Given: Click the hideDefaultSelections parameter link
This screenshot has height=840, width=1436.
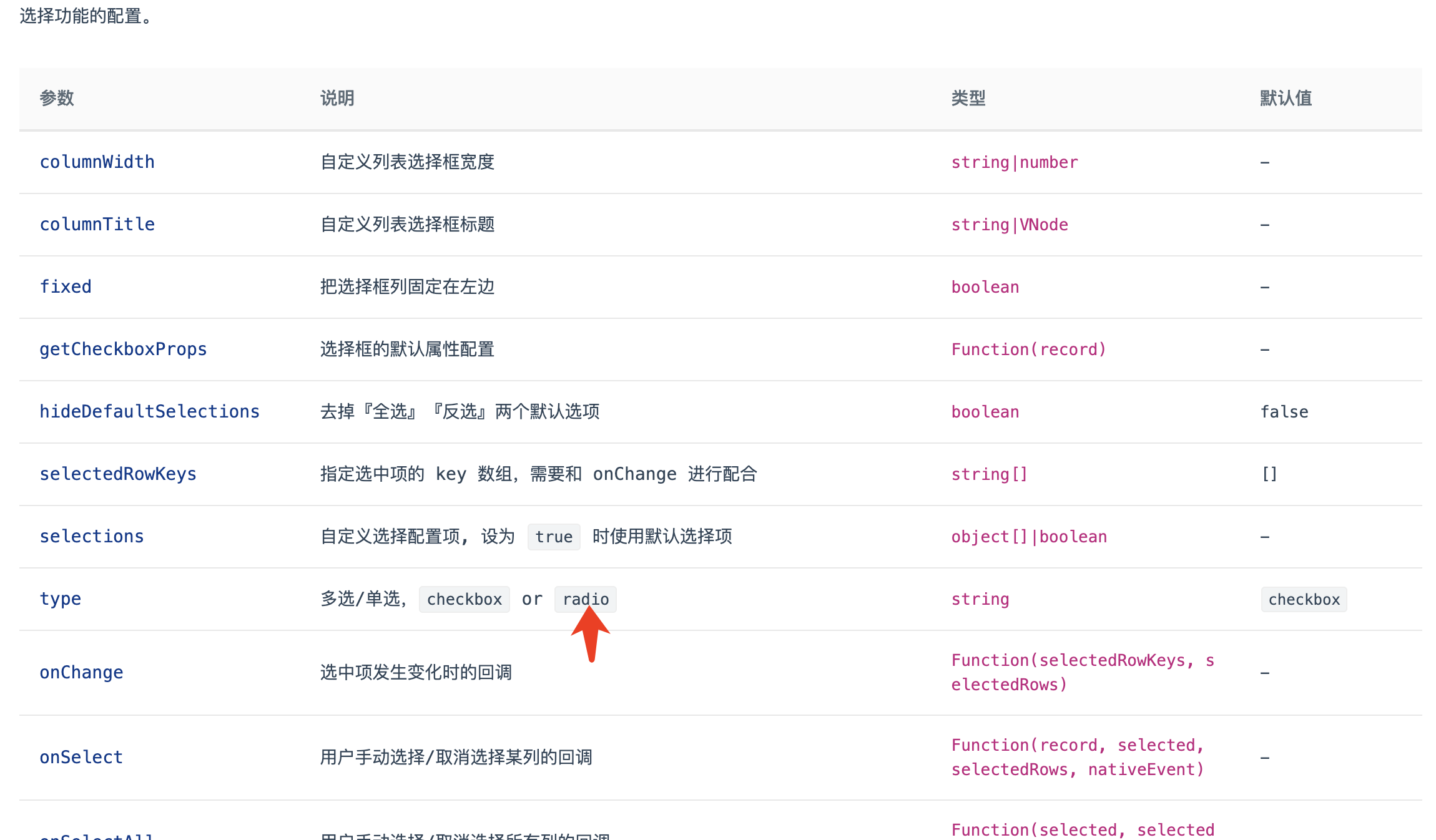Looking at the screenshot, I should (150, 411).
